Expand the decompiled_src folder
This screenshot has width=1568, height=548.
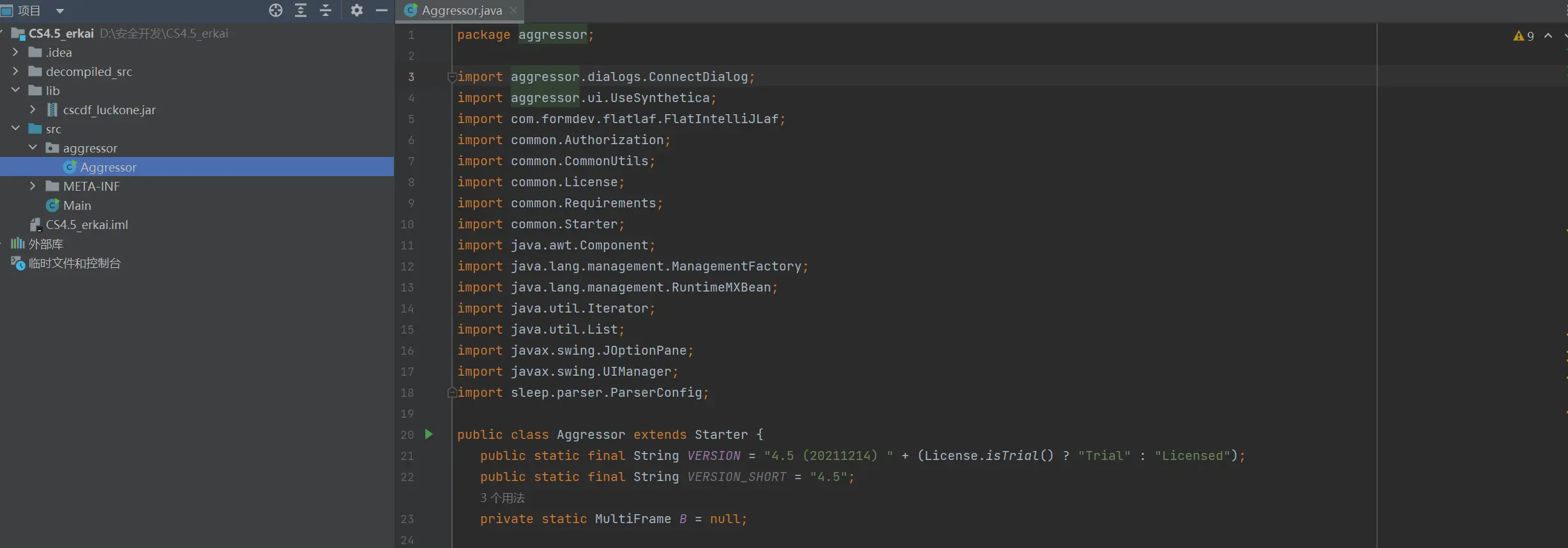coord(16,71)
